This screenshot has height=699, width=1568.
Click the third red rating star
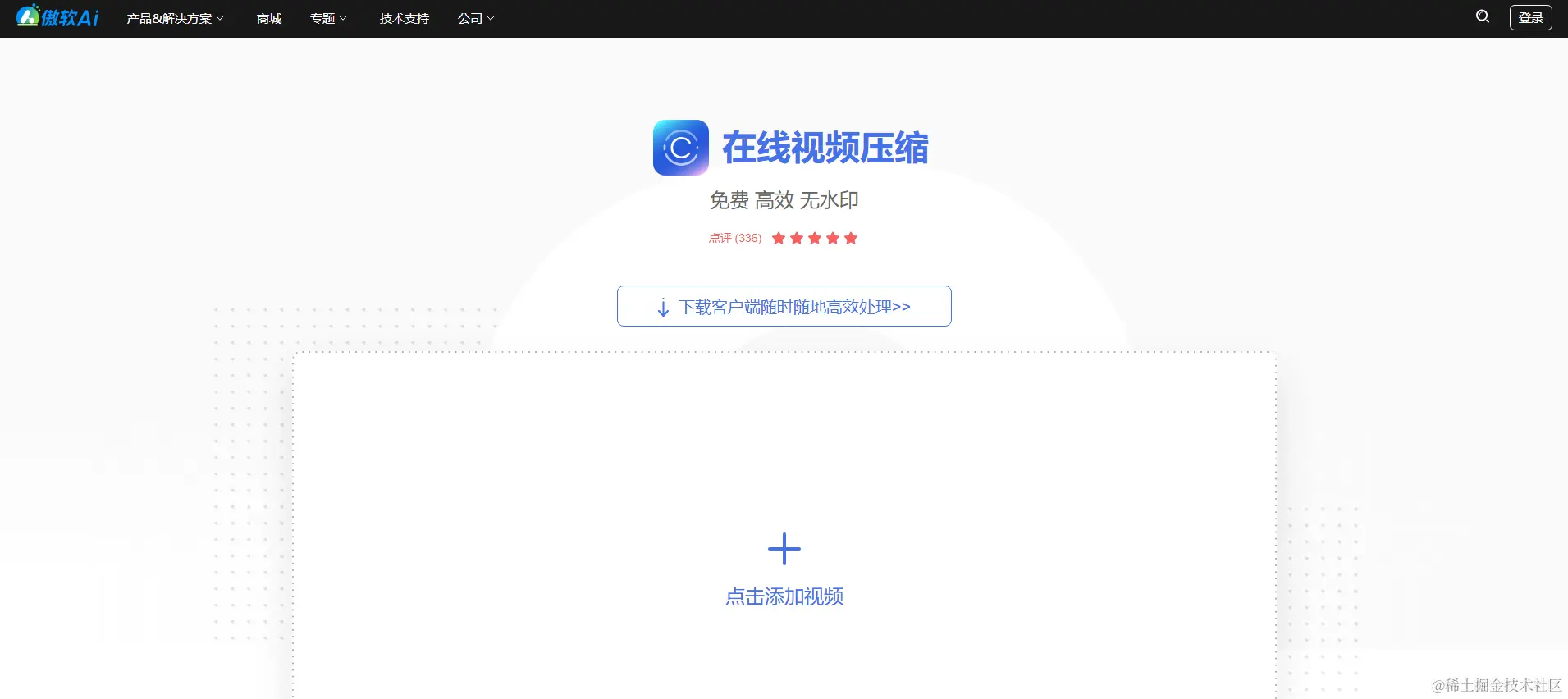pos(815,238)
